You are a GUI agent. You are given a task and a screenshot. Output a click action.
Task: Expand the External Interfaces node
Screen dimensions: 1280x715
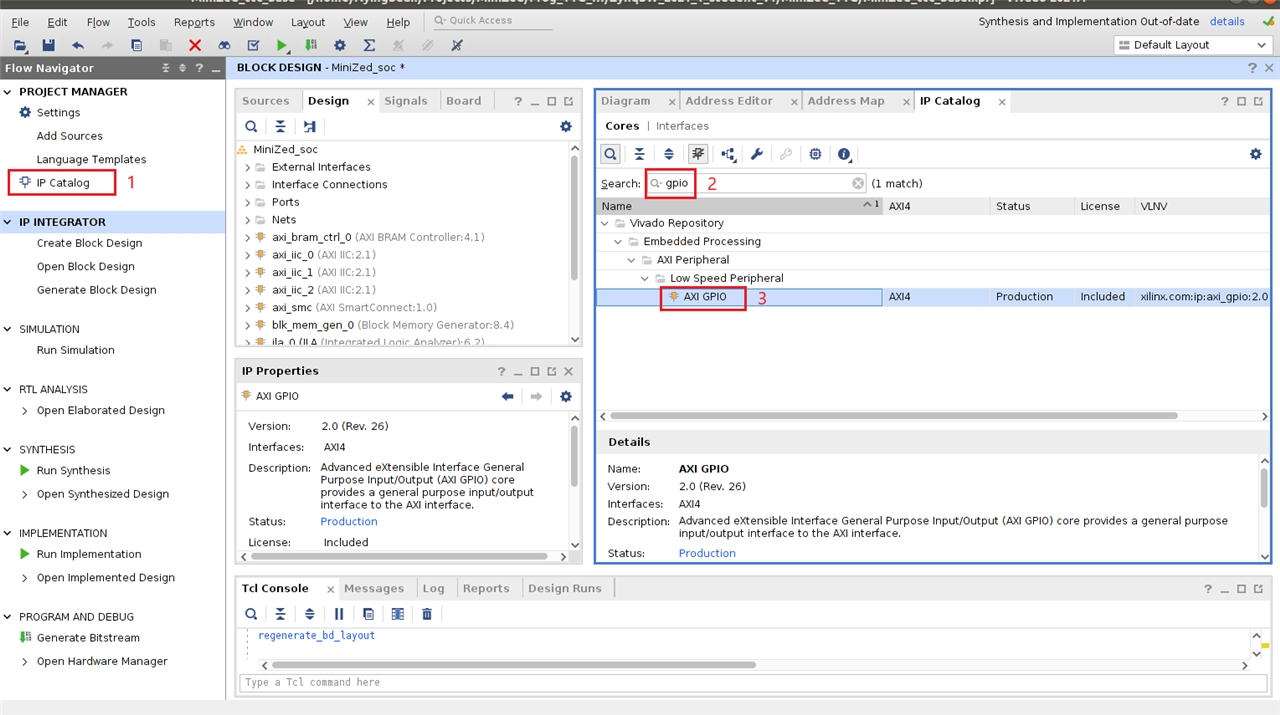point(248,167)
